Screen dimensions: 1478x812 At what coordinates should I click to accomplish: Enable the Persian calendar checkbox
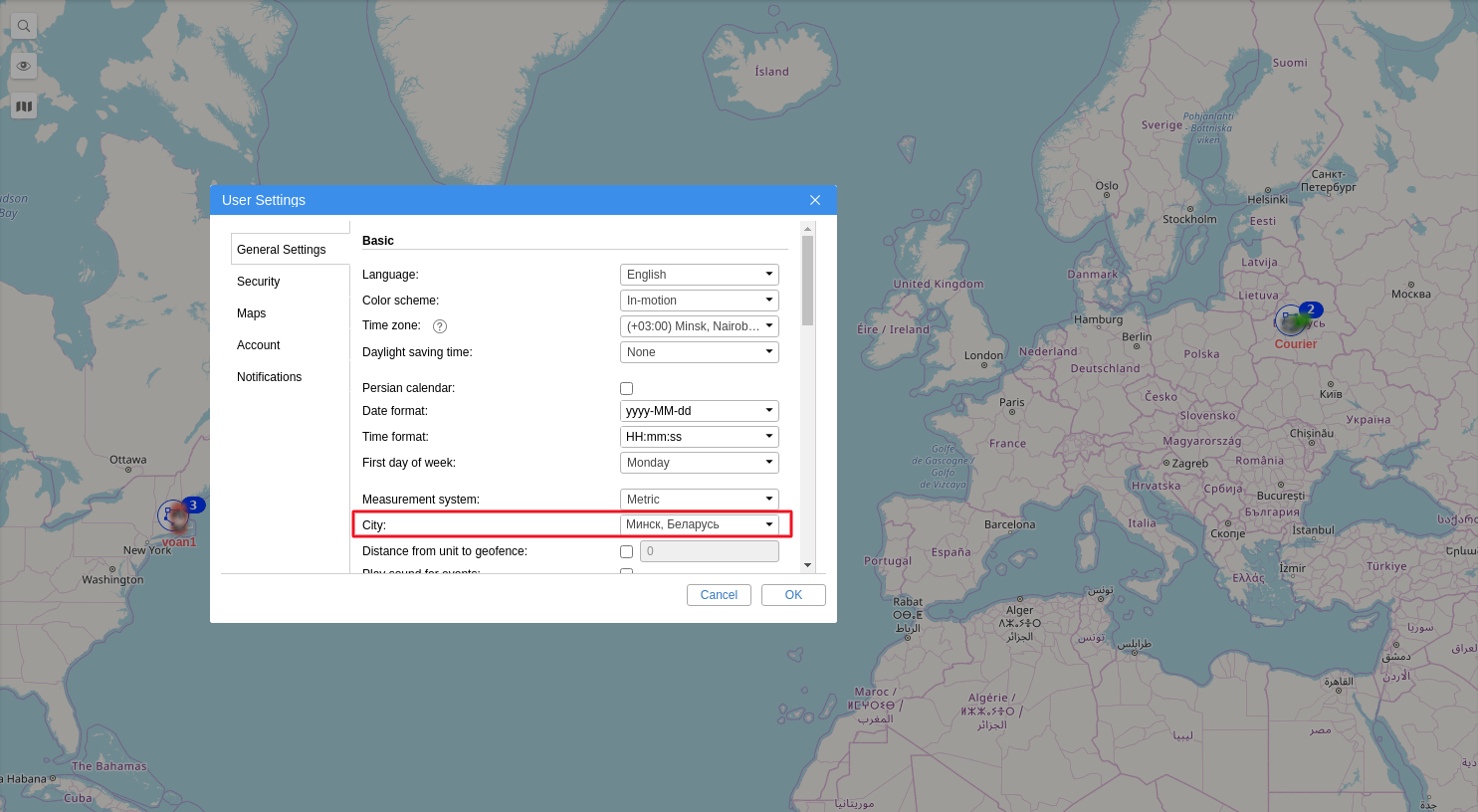(x=626, y=388)
